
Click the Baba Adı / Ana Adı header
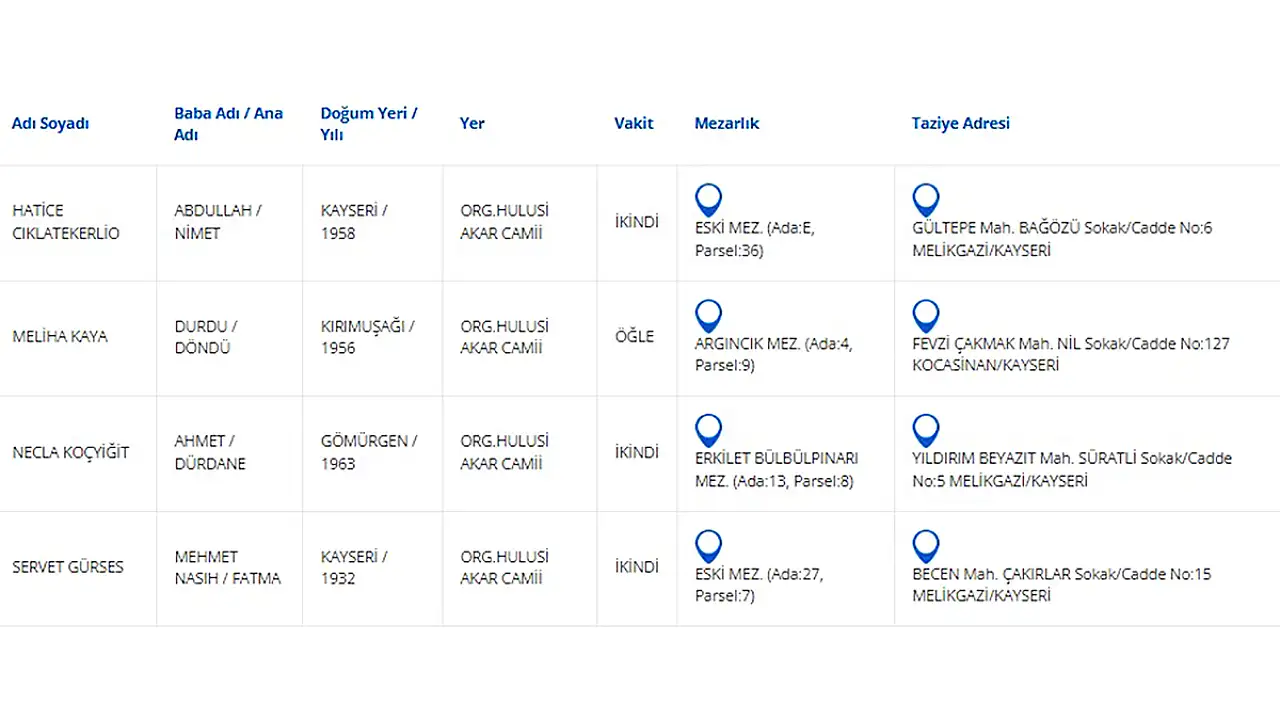tap(228, 124)
